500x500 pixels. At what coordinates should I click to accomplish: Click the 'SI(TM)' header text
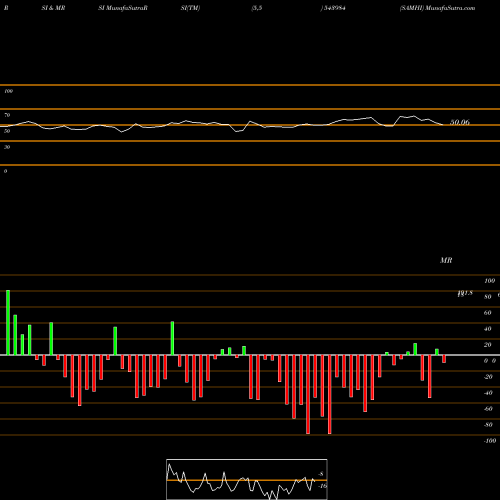190,8
